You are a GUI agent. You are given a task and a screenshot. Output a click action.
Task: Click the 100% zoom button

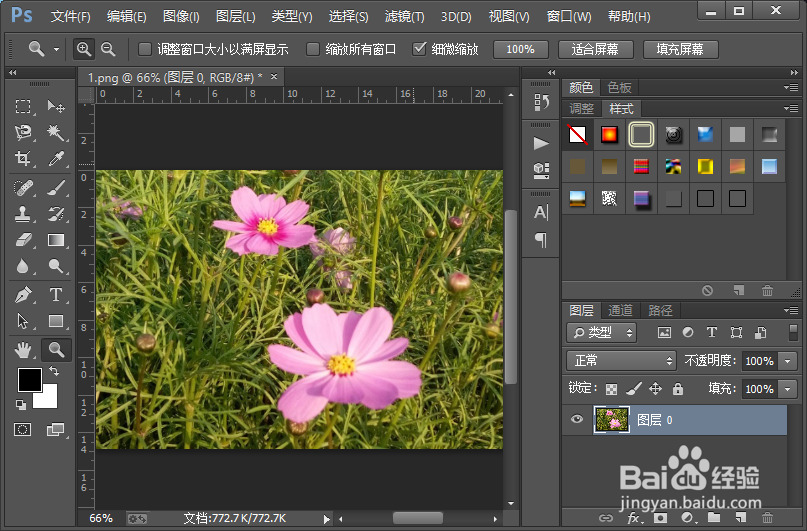click(520, 49)
